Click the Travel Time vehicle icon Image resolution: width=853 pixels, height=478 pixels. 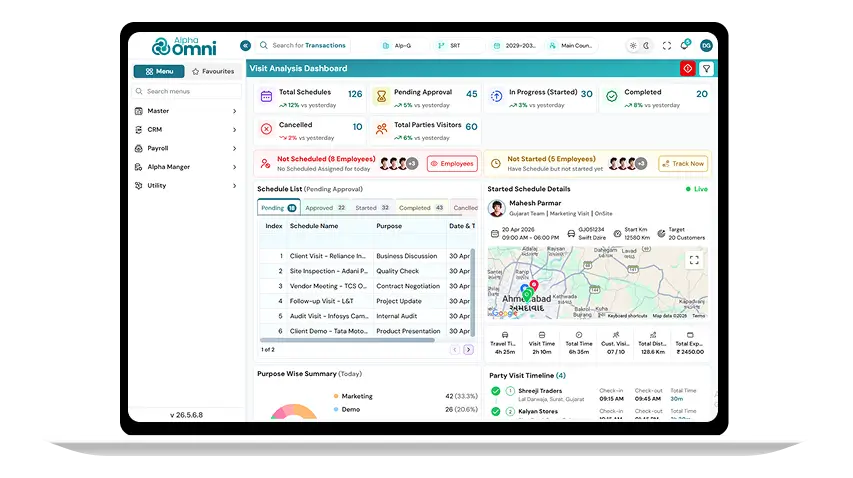tap(505, 335)
